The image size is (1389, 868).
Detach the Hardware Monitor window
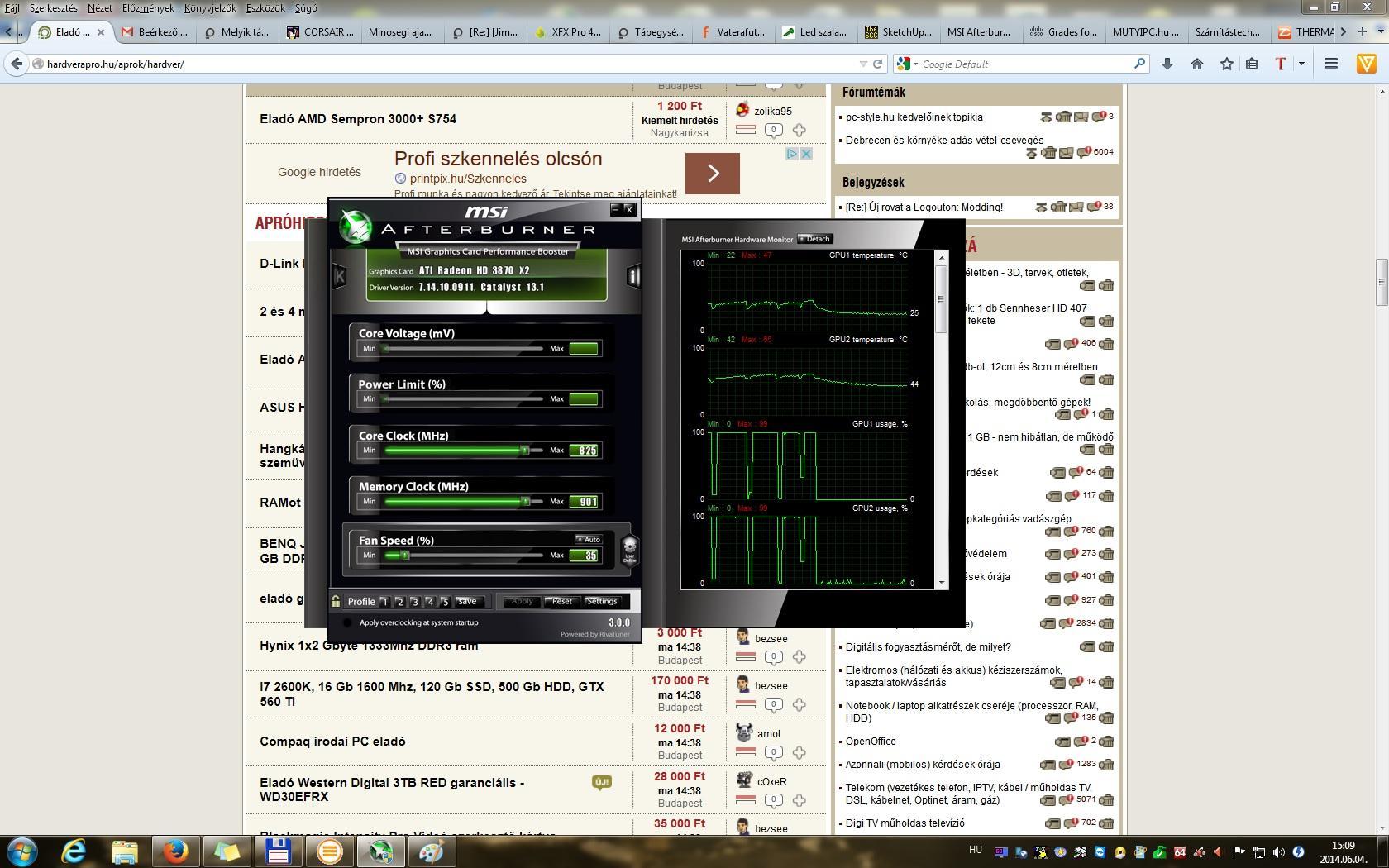coord(815,239)
